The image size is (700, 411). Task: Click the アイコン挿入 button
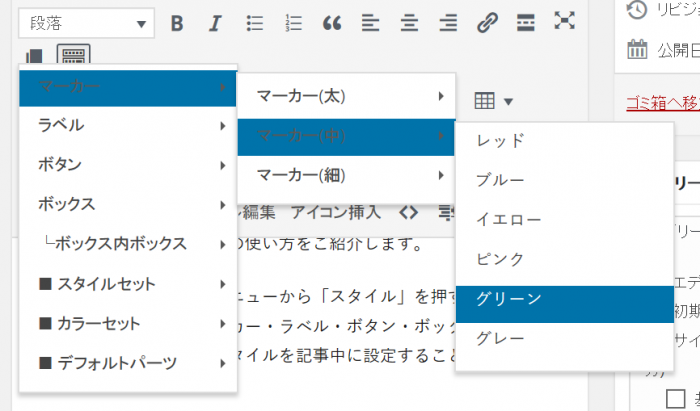click(x=335, y=211)
